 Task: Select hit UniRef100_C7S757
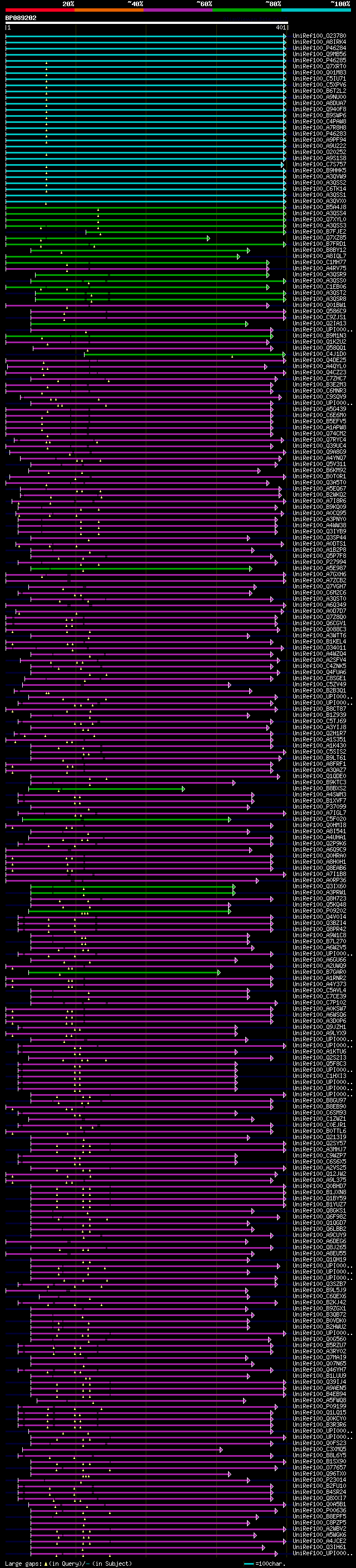(319, 164)
